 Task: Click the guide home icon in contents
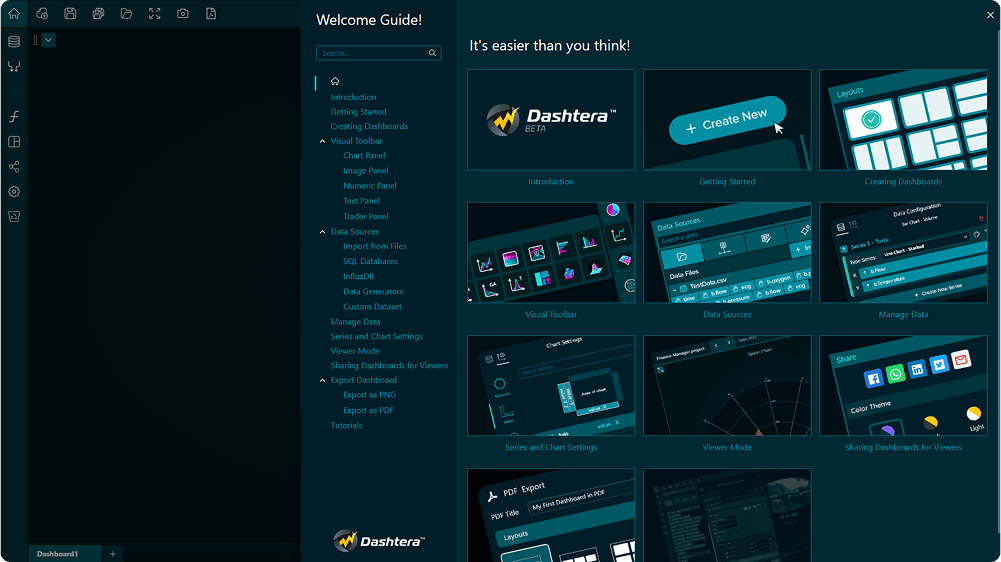coord(335,81)
